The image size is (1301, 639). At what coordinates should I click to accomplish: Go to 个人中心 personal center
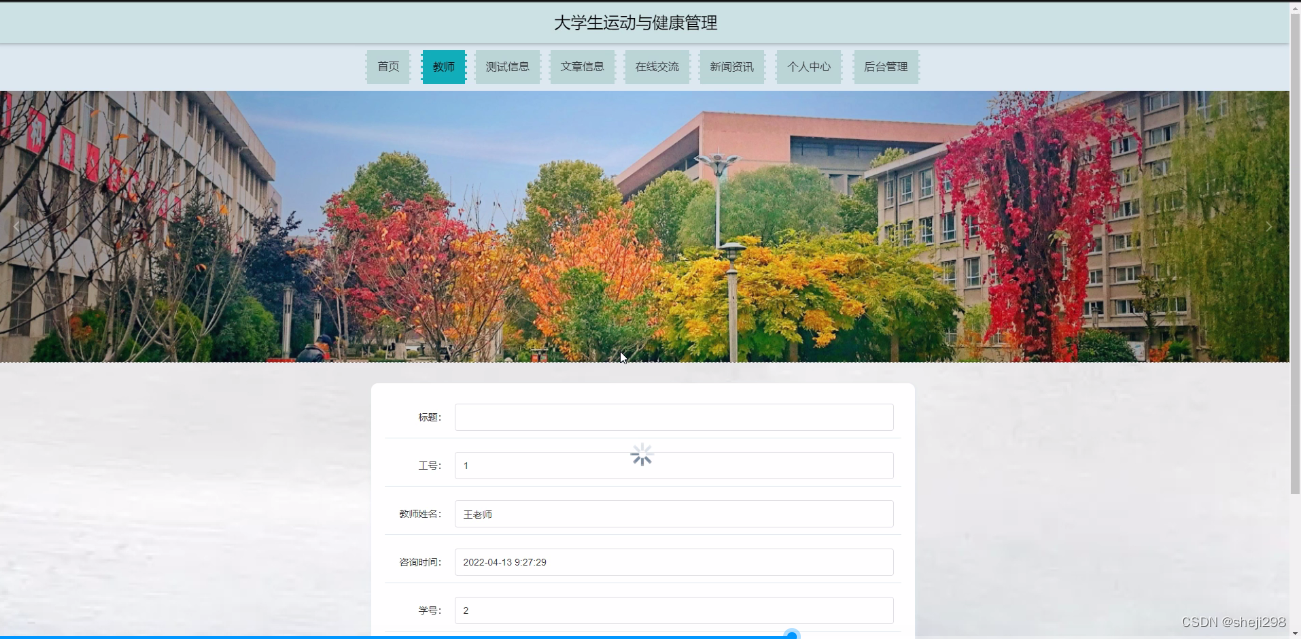point(808,67)
